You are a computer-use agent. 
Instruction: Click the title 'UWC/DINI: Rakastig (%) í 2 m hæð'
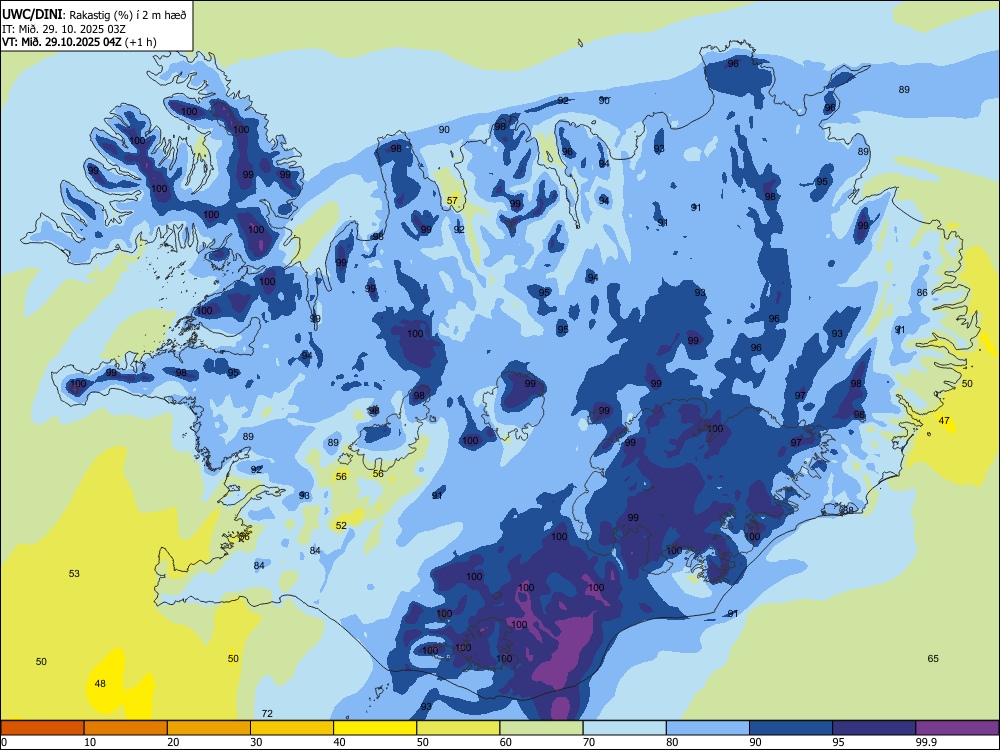click(94, 15)
